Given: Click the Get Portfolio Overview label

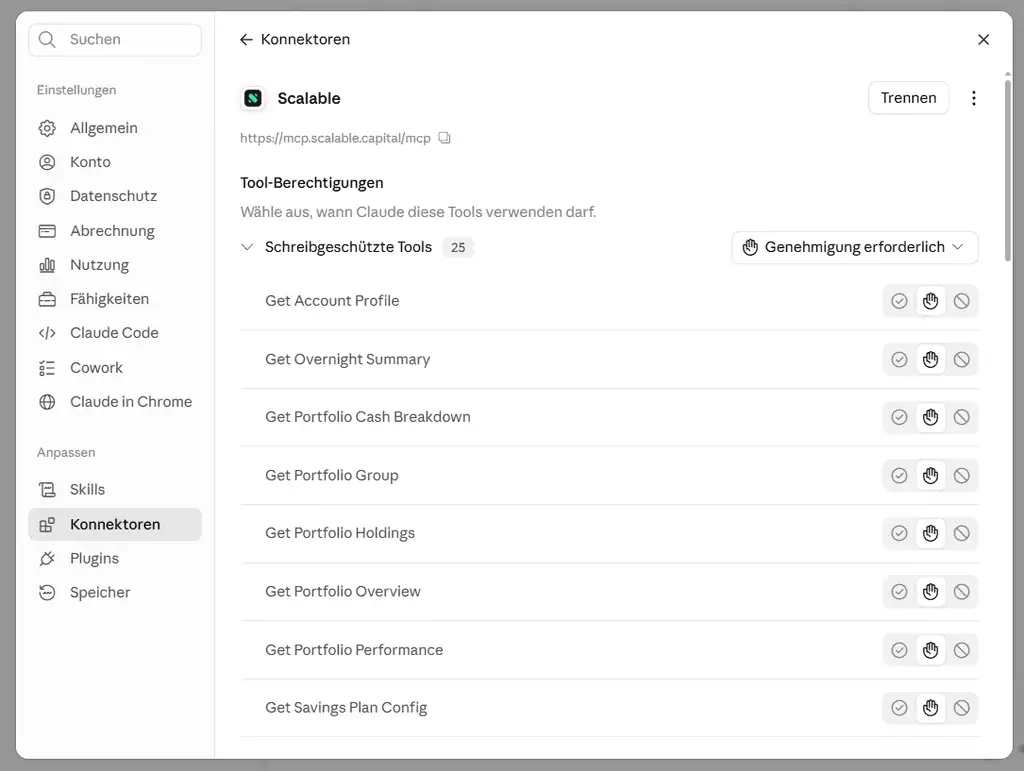Looking at the screenshot, I should click(x=343, y=591).
